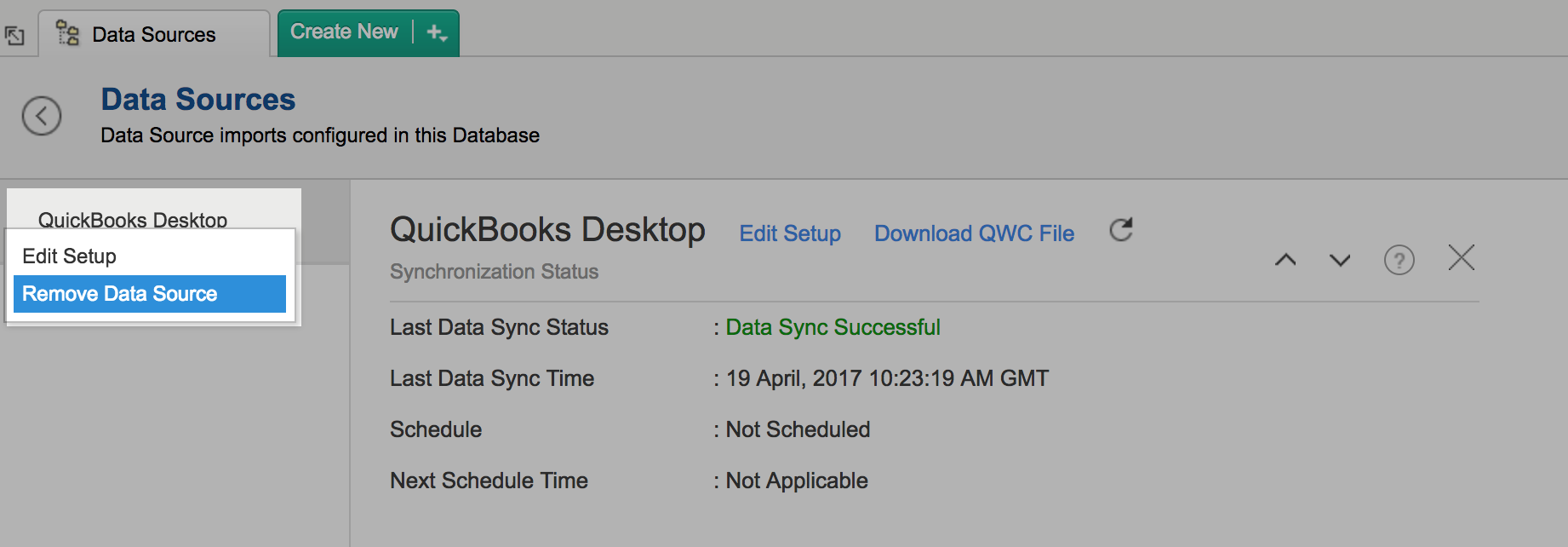
Task: Go to previous data source with up chevron
Action: pyautogui.click(x=1285, y=260)
